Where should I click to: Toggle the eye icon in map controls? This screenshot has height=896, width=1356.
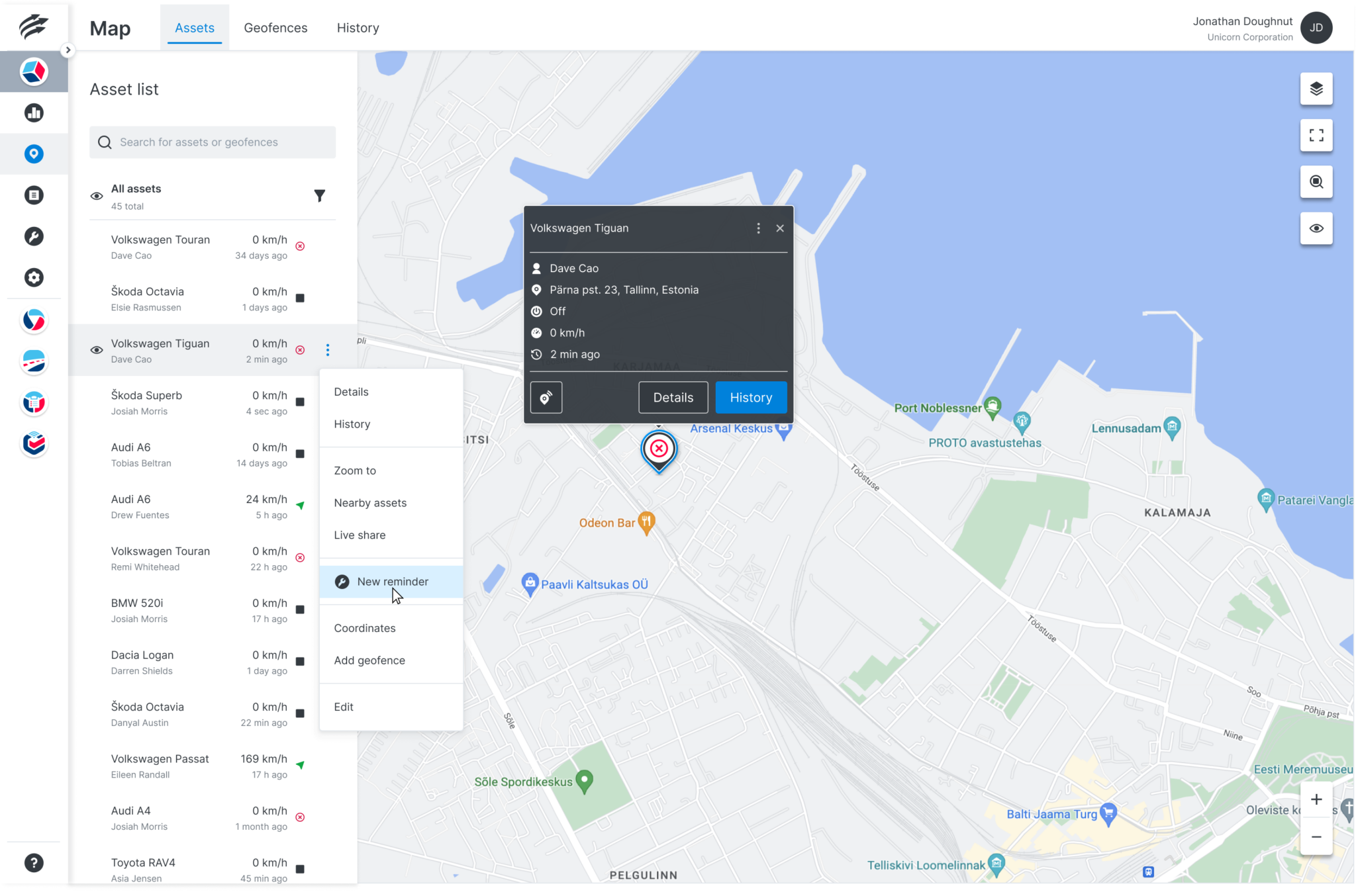click(x=1316, y=228)
